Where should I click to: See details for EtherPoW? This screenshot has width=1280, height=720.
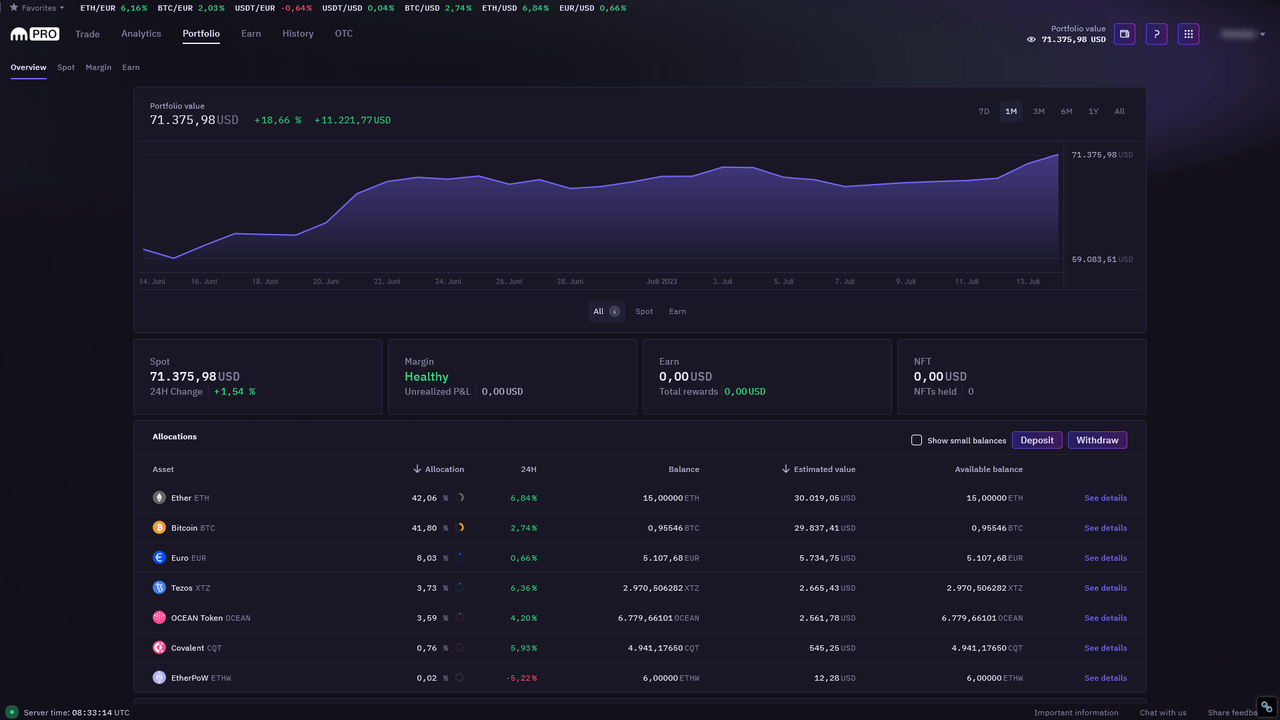click(1105, 677)
